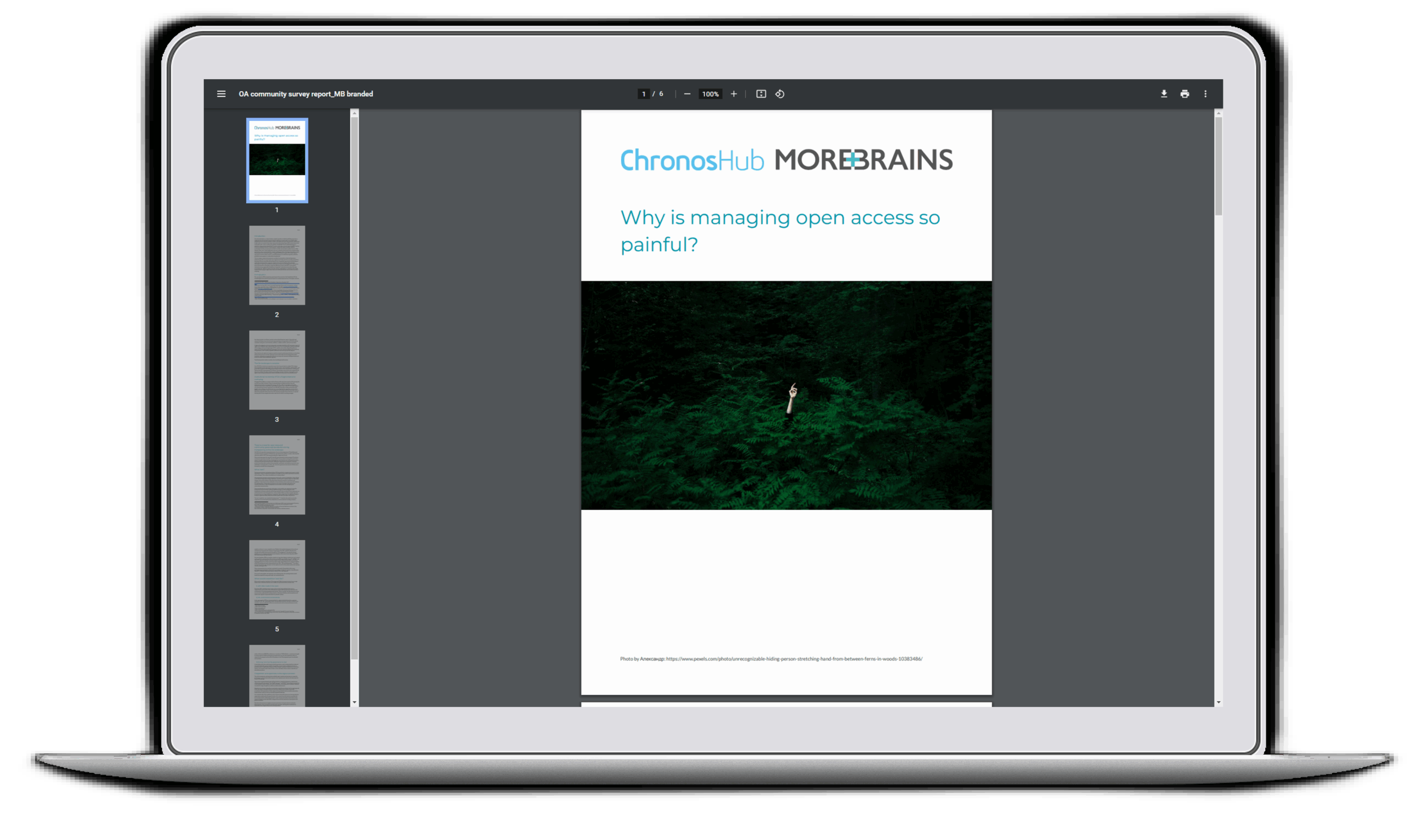Image resolution: width=1407 pixels, height=840 pixels.
Task: Click the Pexels photo credit link
Action: pos(794,659)
